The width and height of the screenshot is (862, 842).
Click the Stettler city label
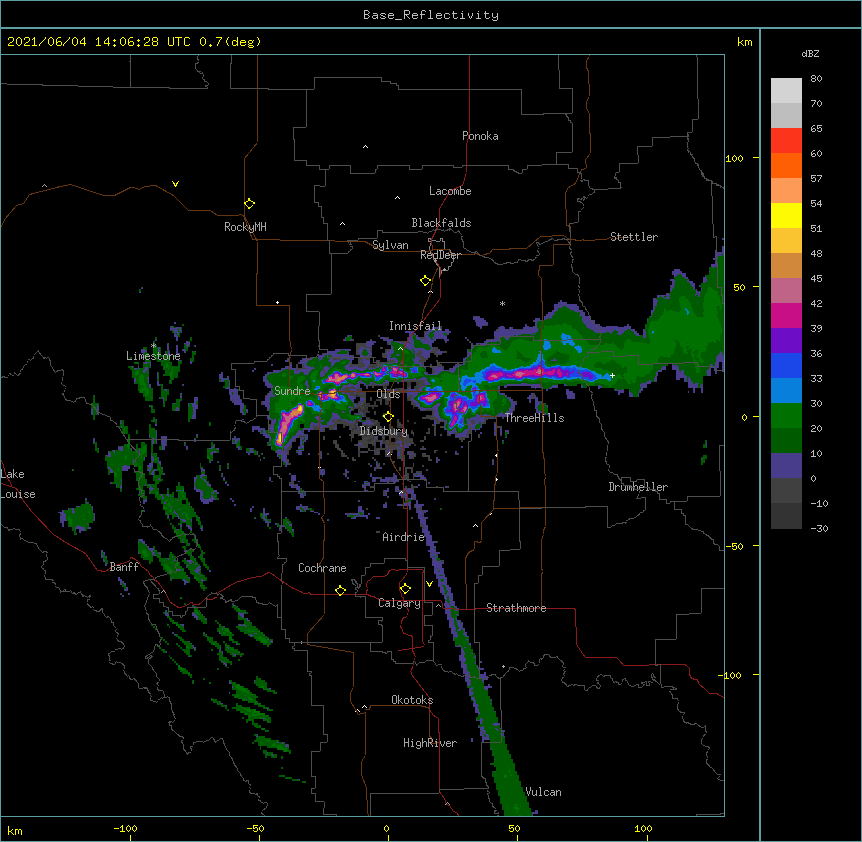[634, 237]
